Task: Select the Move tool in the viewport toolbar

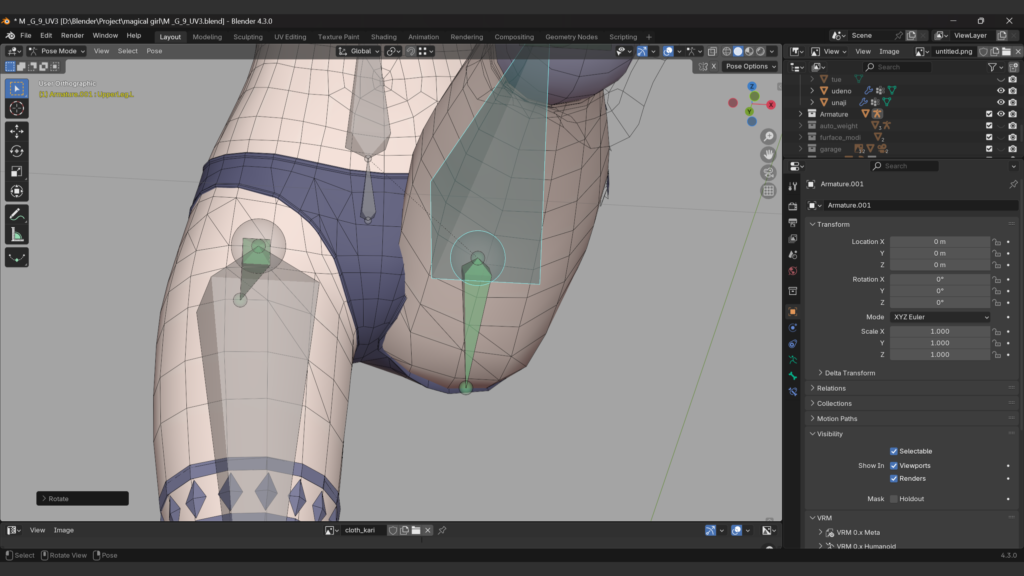Action: coord(17,131)
